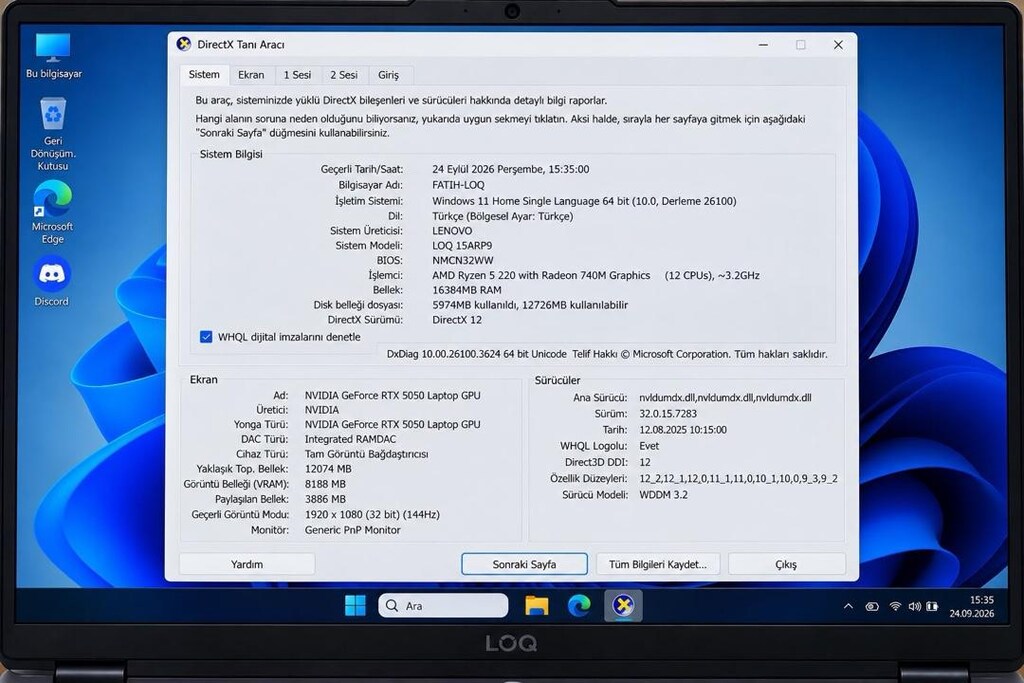The width and height of the screenshot is (1024, 683).
Task: Click the 5974MB page file usage text
Action: pos(530,305)
